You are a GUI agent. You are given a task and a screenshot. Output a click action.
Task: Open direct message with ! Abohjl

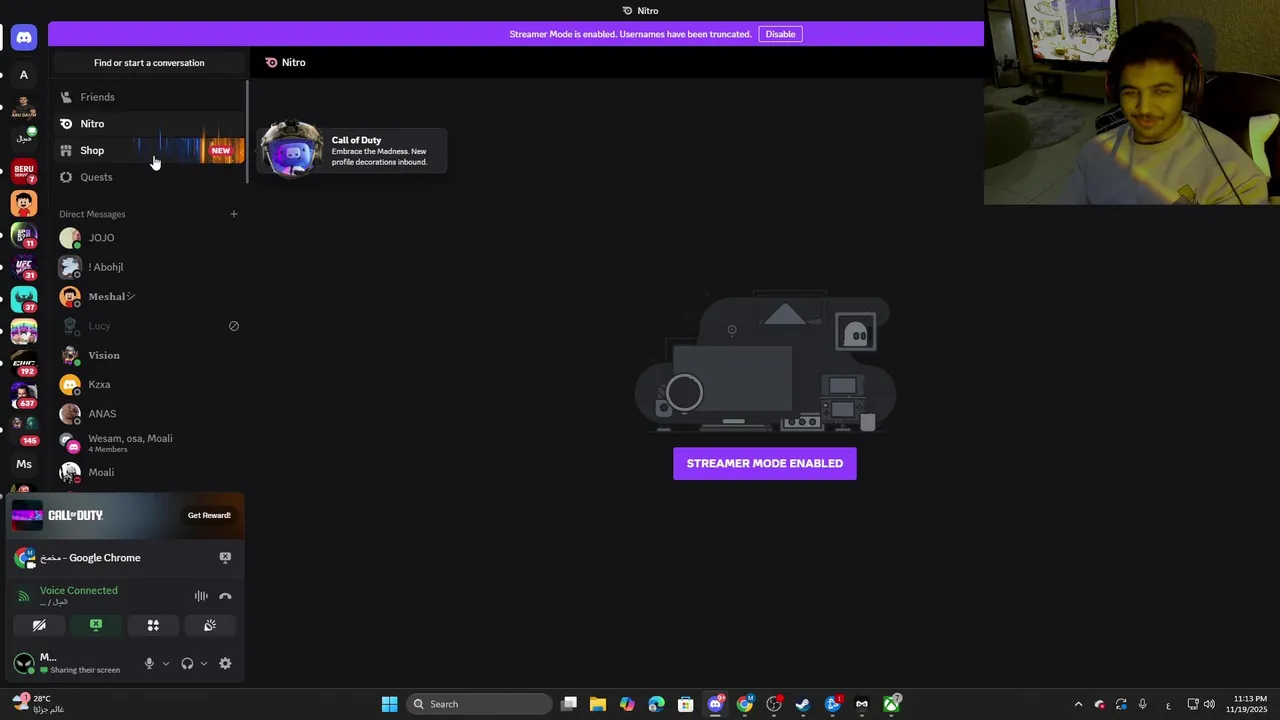[149, 267]
